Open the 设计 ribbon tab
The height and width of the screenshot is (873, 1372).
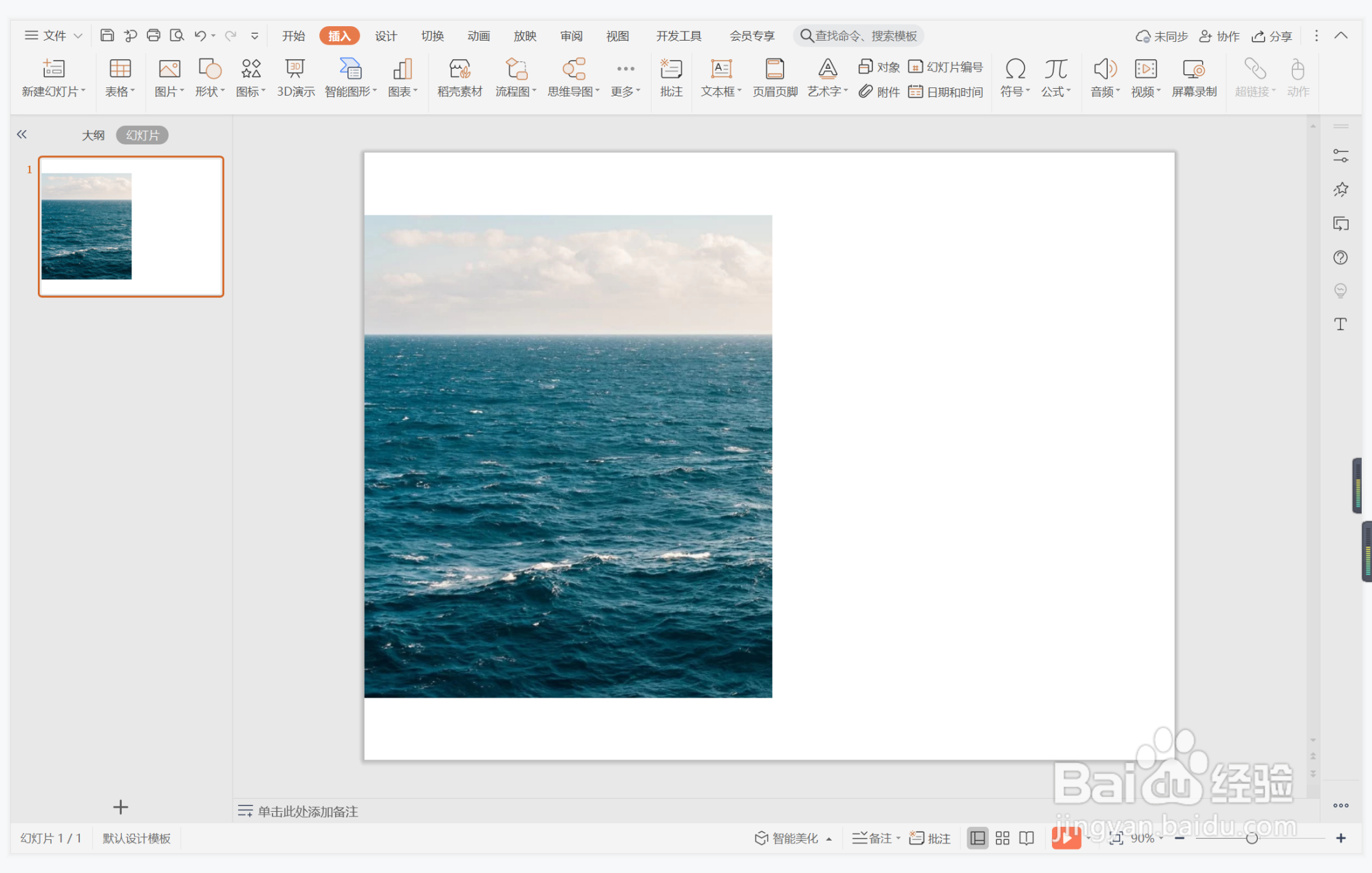386,36
